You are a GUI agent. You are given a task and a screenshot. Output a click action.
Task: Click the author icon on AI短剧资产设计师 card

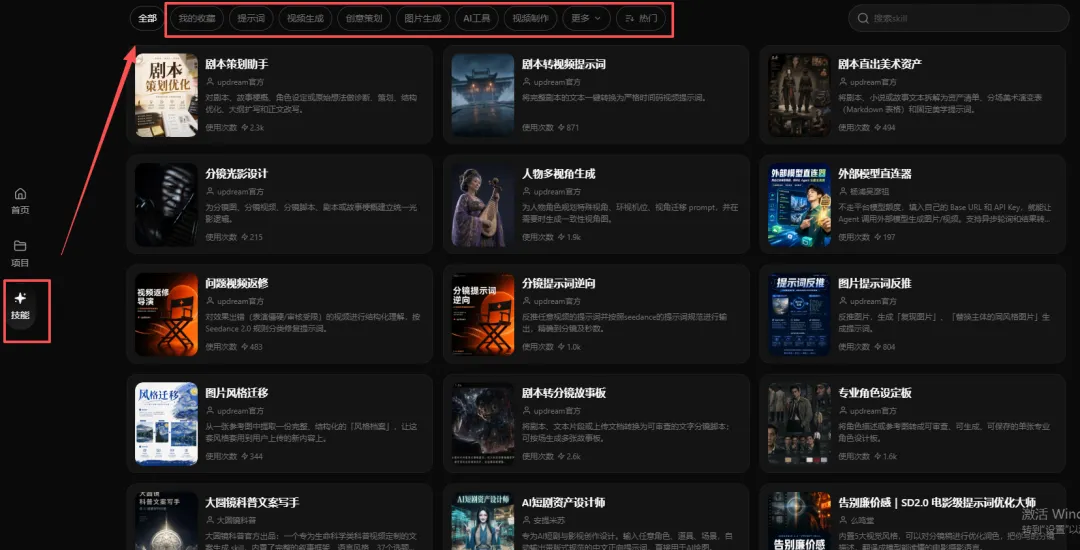(x=527, y=520)
